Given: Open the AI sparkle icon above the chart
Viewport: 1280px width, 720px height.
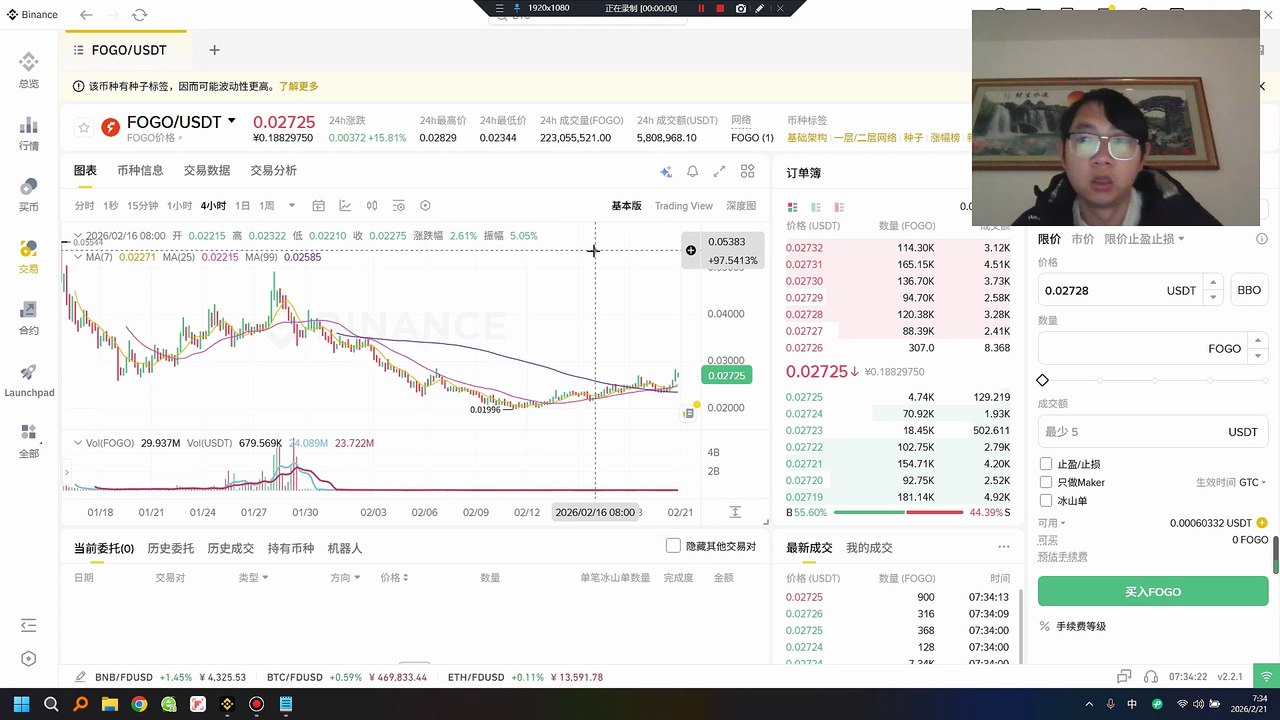Looking at the screenshot, I should (666, 172).
